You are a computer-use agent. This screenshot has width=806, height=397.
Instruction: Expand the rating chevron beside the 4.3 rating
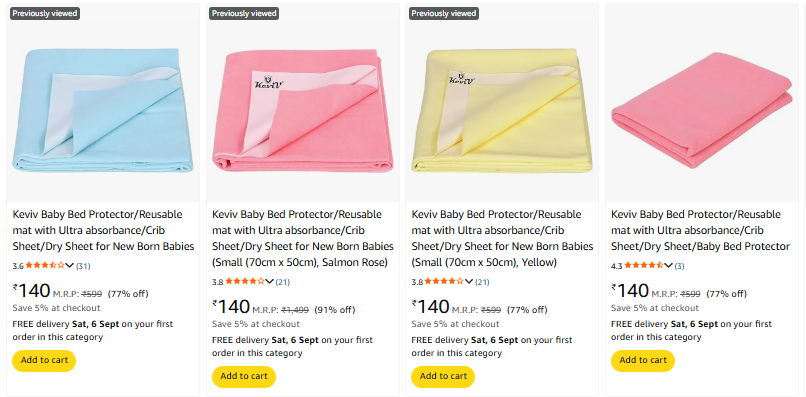[x=669, y=266]
